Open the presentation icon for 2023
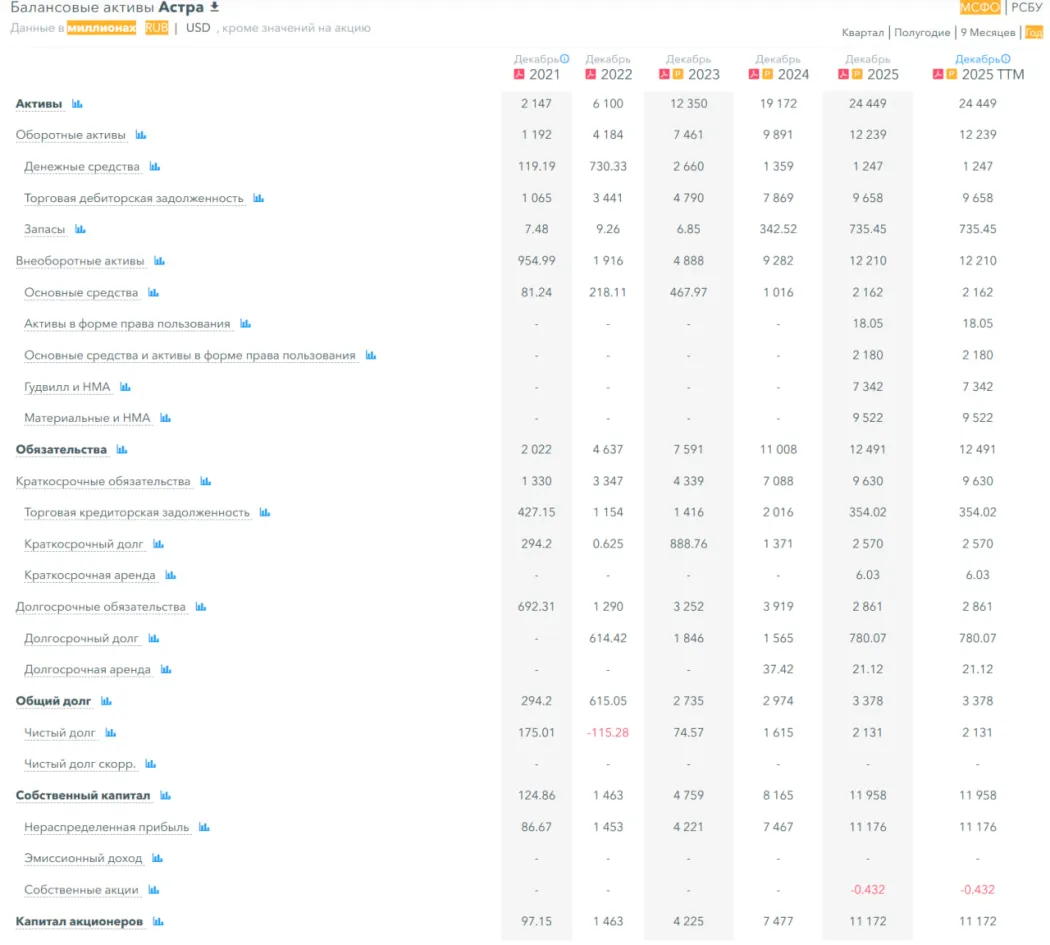Screen dimensions: 1050x945 (x=678, y=75)
